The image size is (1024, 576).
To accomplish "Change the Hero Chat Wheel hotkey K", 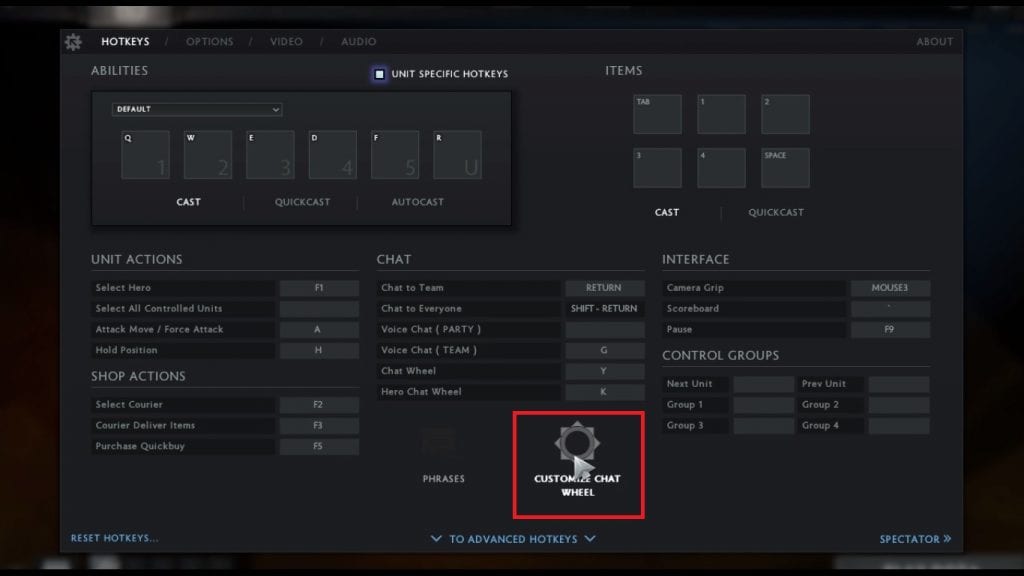I will point(605,392).
